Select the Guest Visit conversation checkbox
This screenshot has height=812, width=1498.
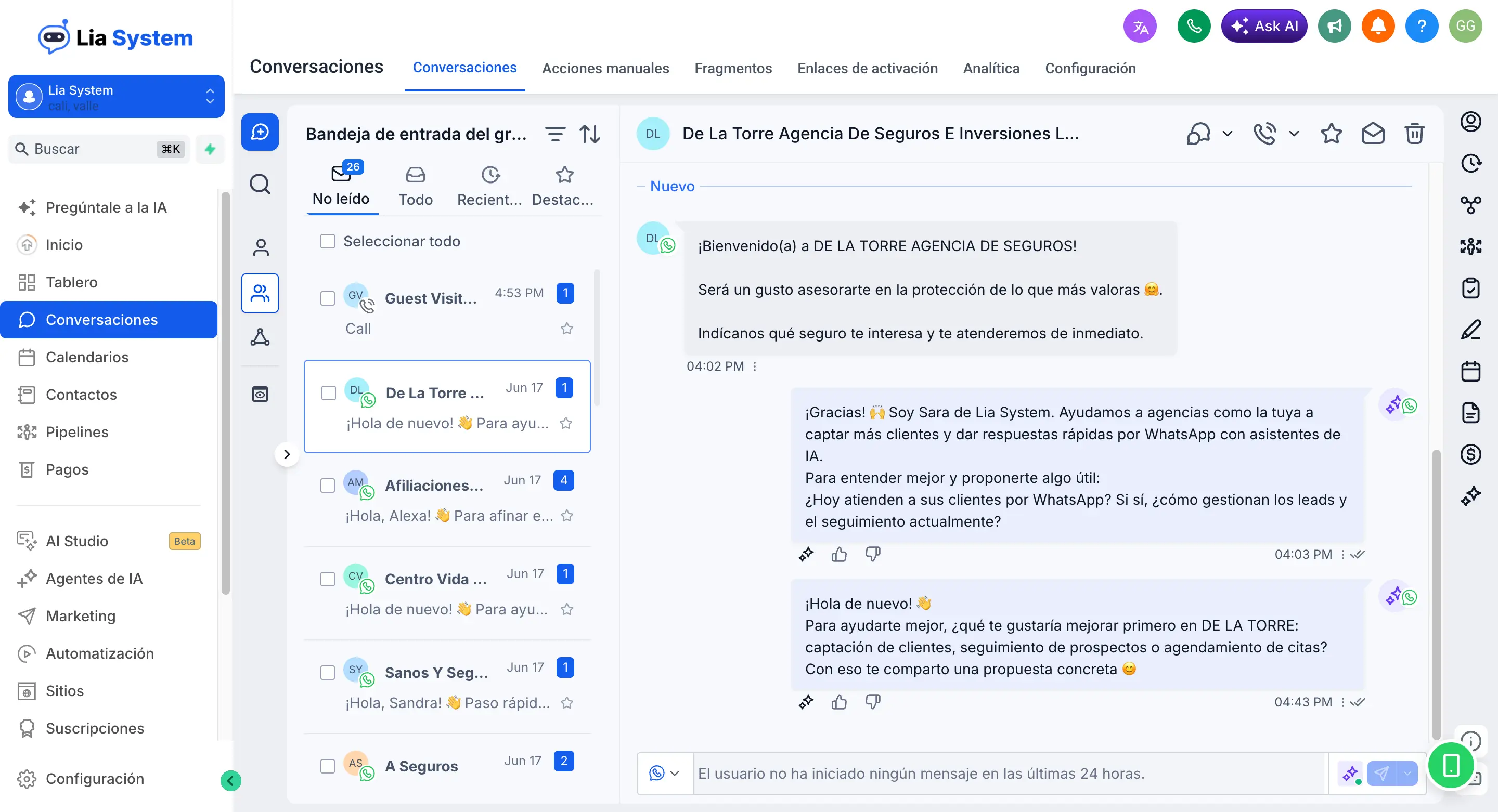coord(328,298)
